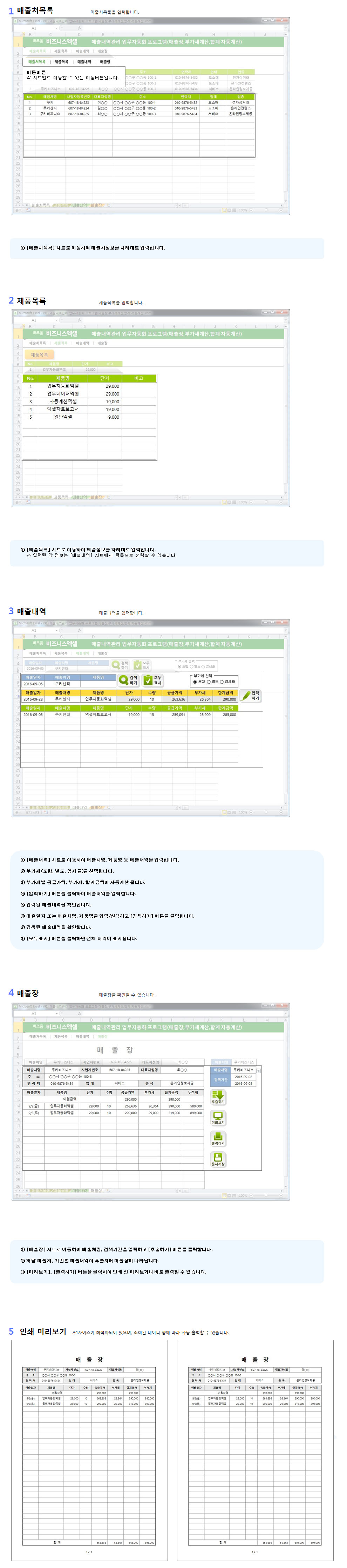This screenshot has width=347, height=1568.
Task: Click 자동계산엑셀 cell in product list
Action: point(63,402)
